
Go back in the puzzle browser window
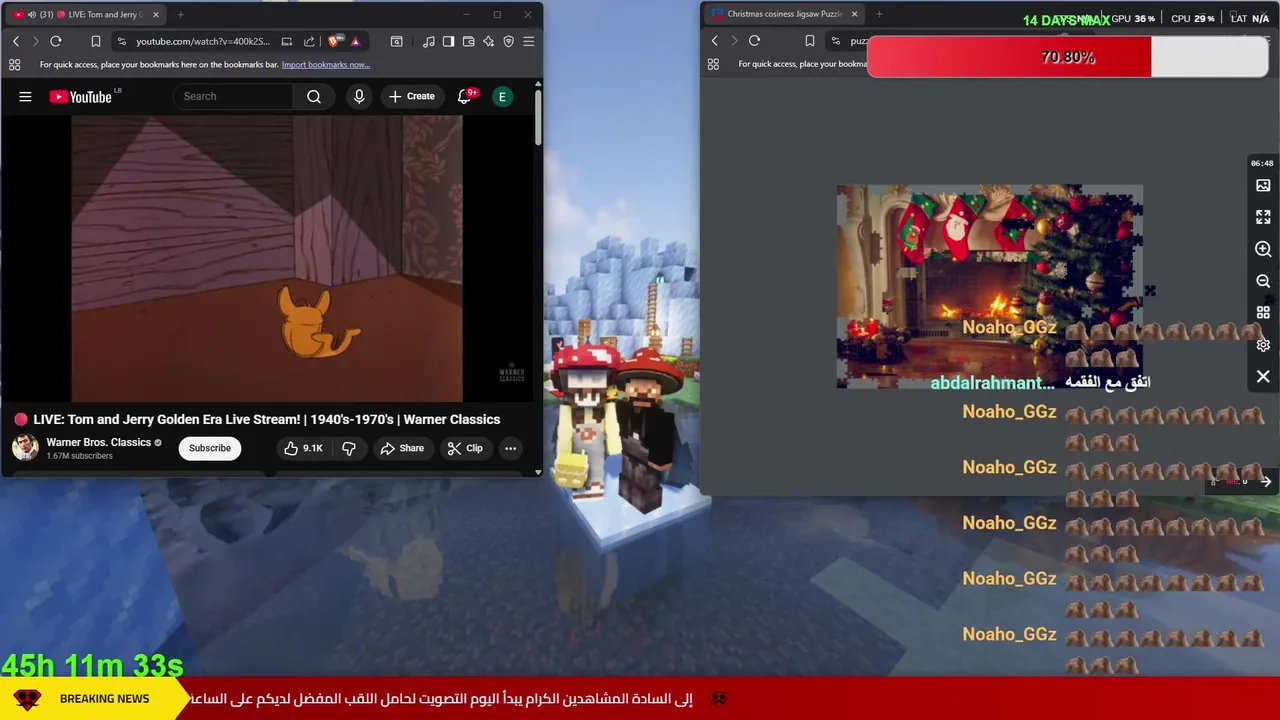tap(714, 41)
